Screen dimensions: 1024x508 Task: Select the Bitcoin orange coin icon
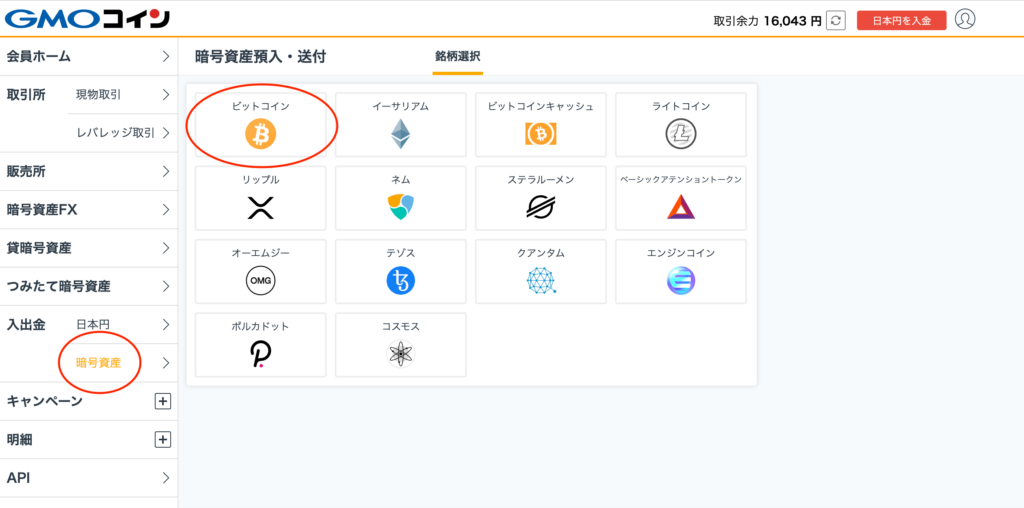click(x=261, y=135)
